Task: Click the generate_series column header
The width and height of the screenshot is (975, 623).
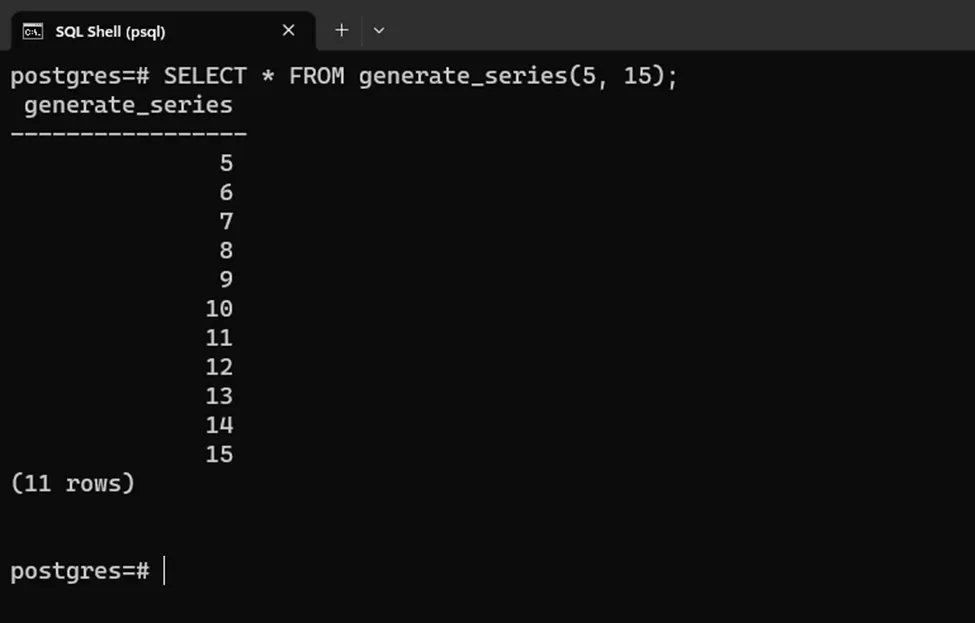Action: click(x=128, y=105)
